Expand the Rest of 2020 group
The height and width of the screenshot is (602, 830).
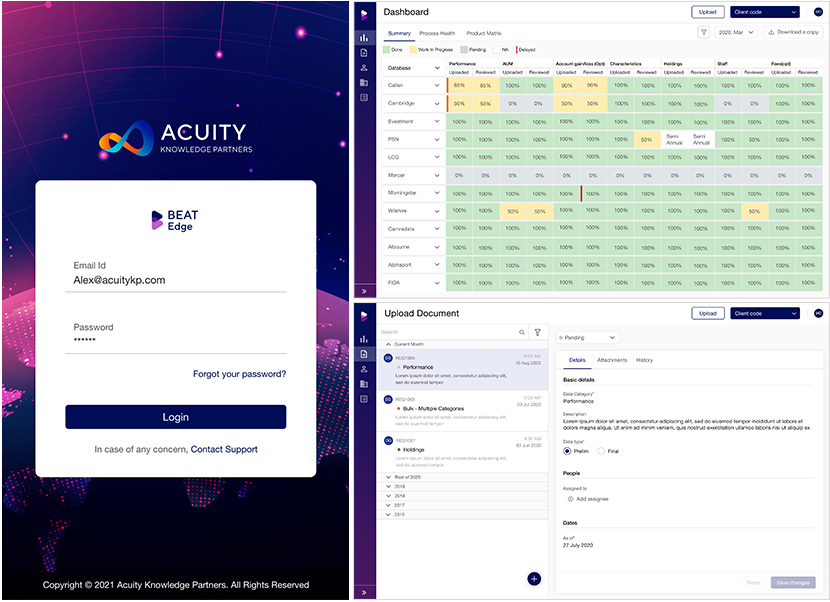click(x=389, y=477)
